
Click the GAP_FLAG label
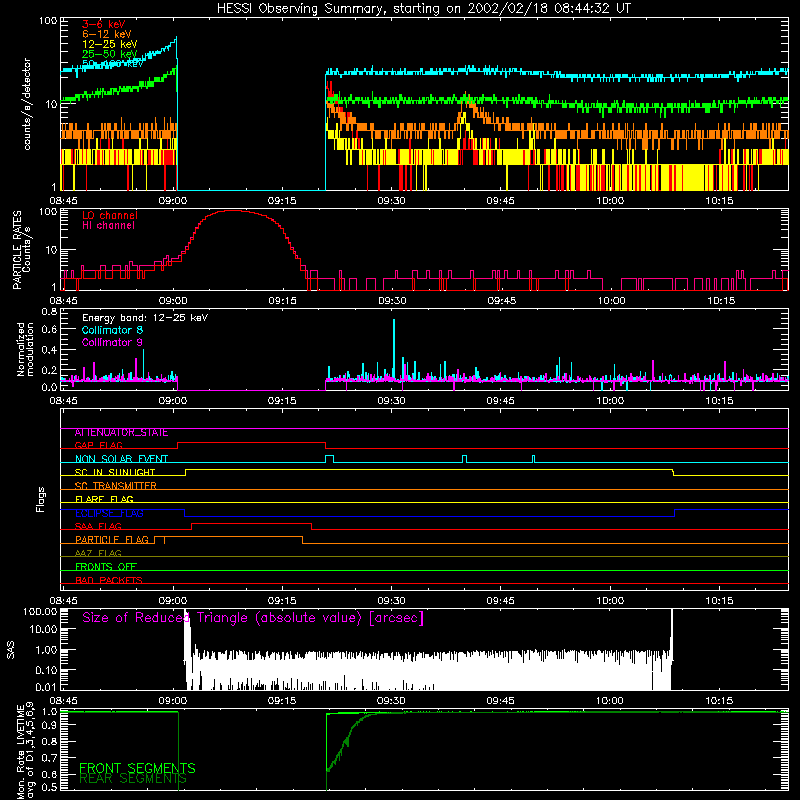point(98,445)
